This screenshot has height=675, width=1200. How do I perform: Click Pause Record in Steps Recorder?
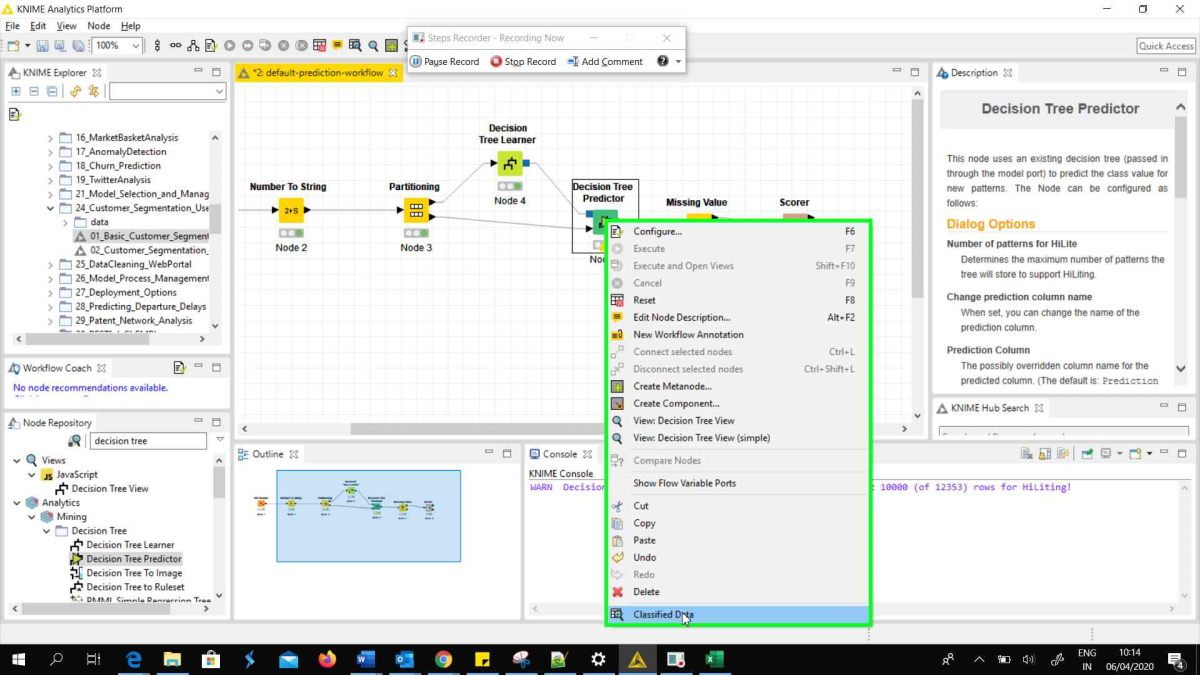445,62
